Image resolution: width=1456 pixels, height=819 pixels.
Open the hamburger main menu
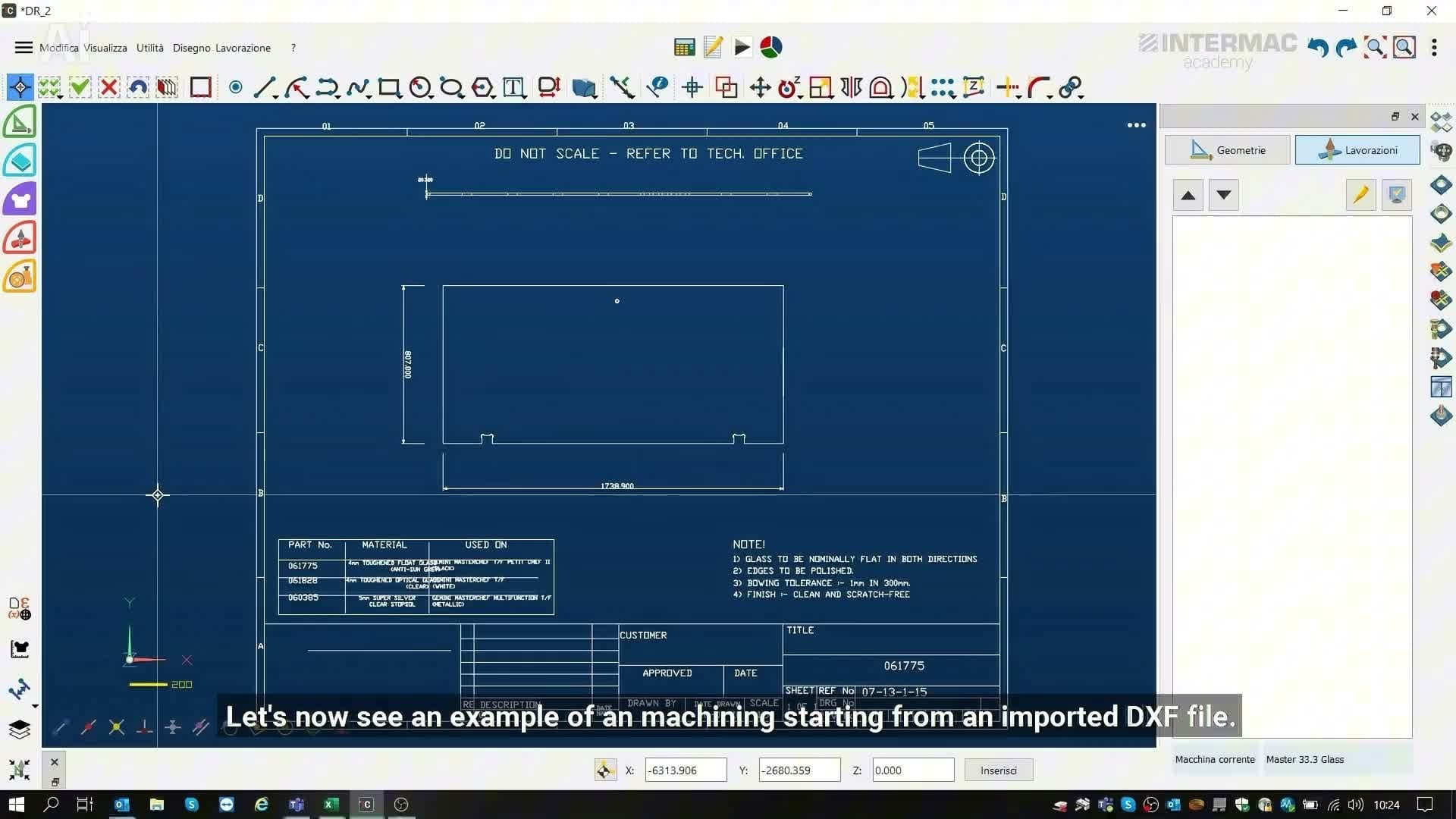click(24, 48)
